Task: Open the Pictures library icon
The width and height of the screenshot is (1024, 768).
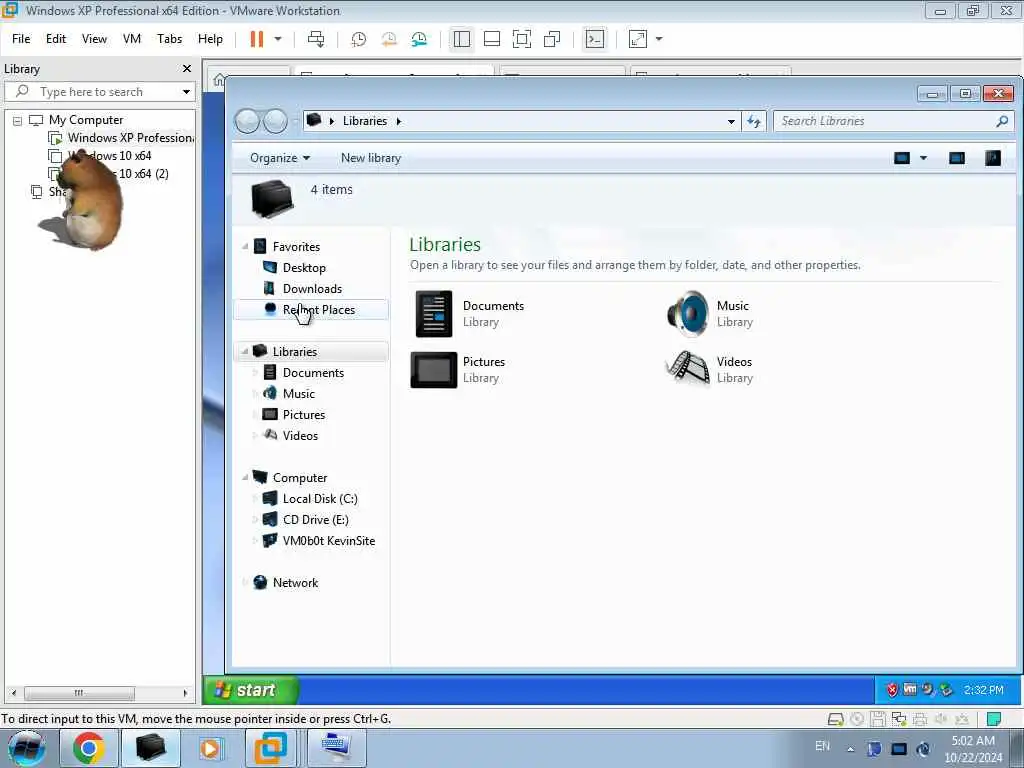Action: (x=434, y=370)
